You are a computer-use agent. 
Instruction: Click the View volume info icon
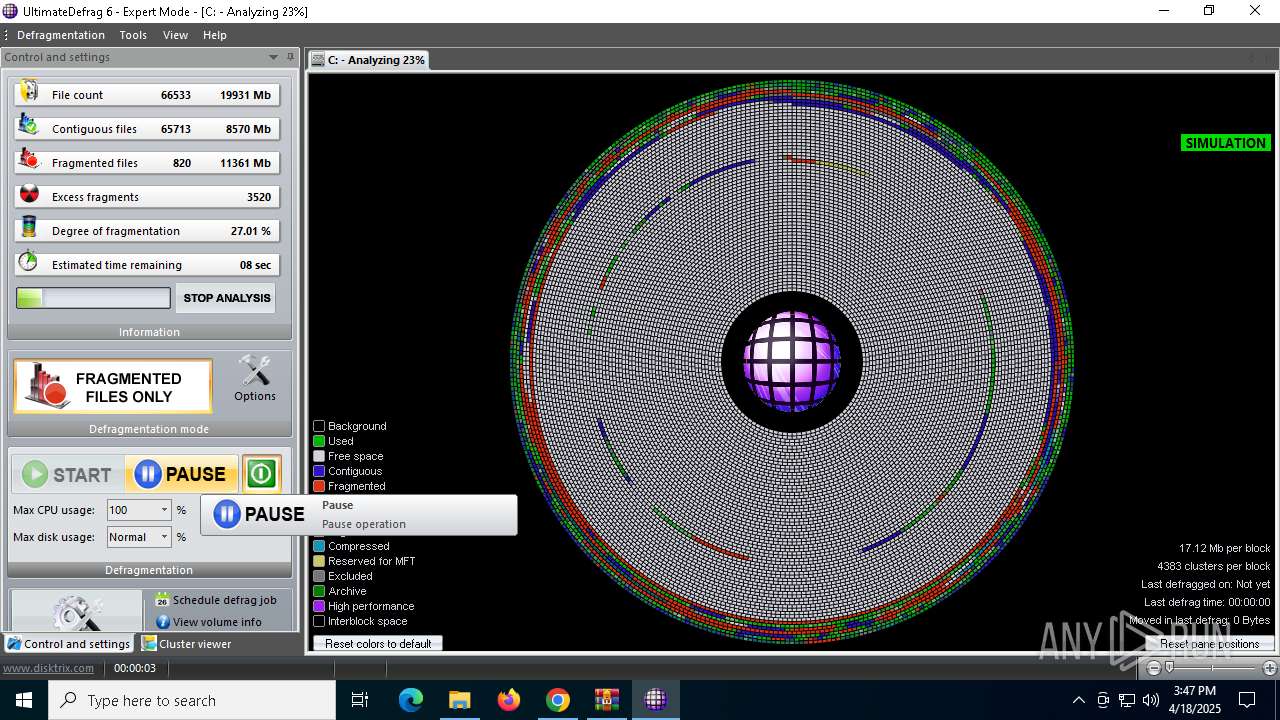coord(162,622)
